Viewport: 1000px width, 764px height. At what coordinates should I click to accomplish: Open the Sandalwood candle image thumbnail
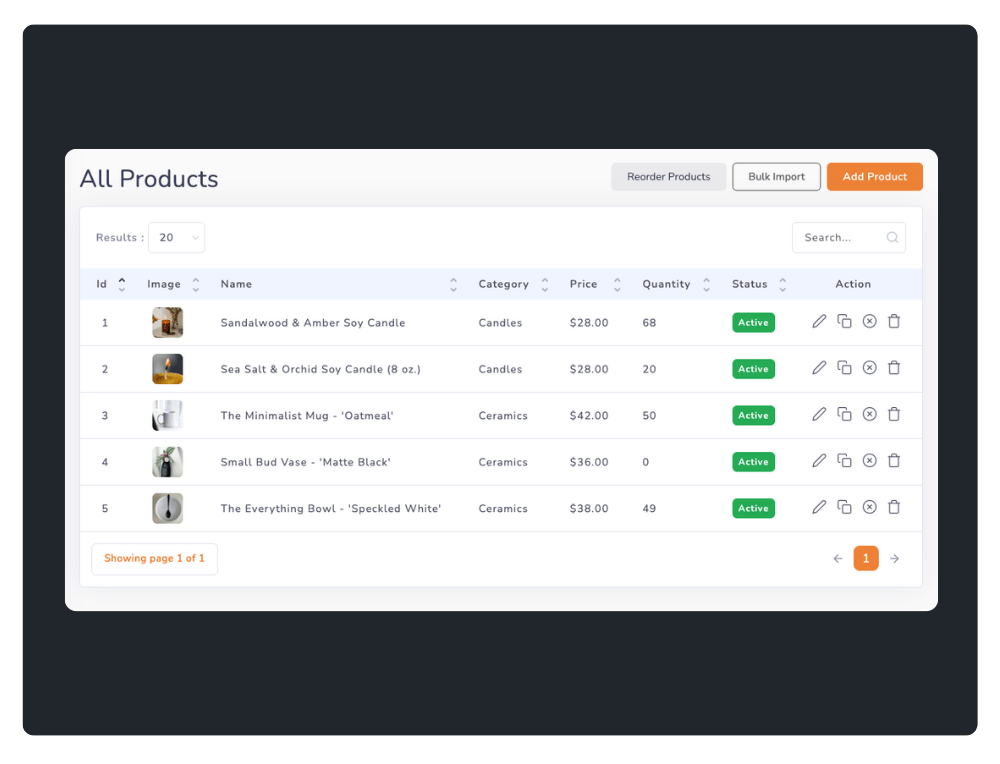tap(167, 322)
